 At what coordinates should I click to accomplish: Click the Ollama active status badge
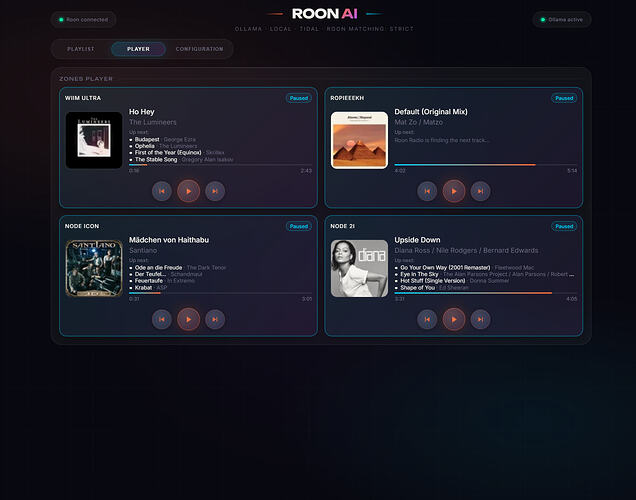click(562, 19)
